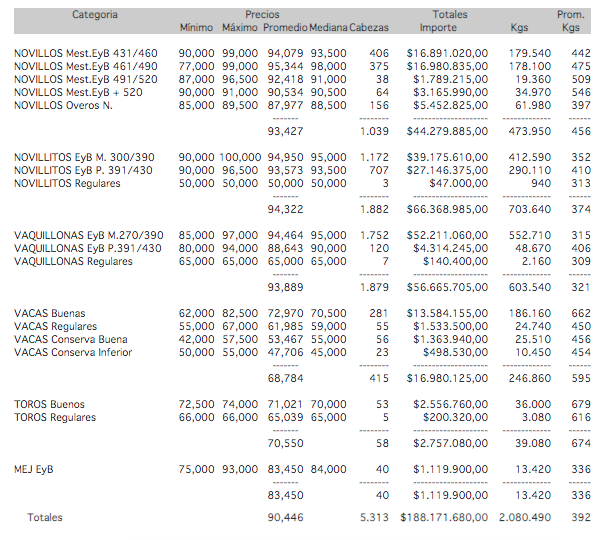This screenshot has height=540, width=605.
Task: Select the Cabezas column header
Action: point(371,28)
